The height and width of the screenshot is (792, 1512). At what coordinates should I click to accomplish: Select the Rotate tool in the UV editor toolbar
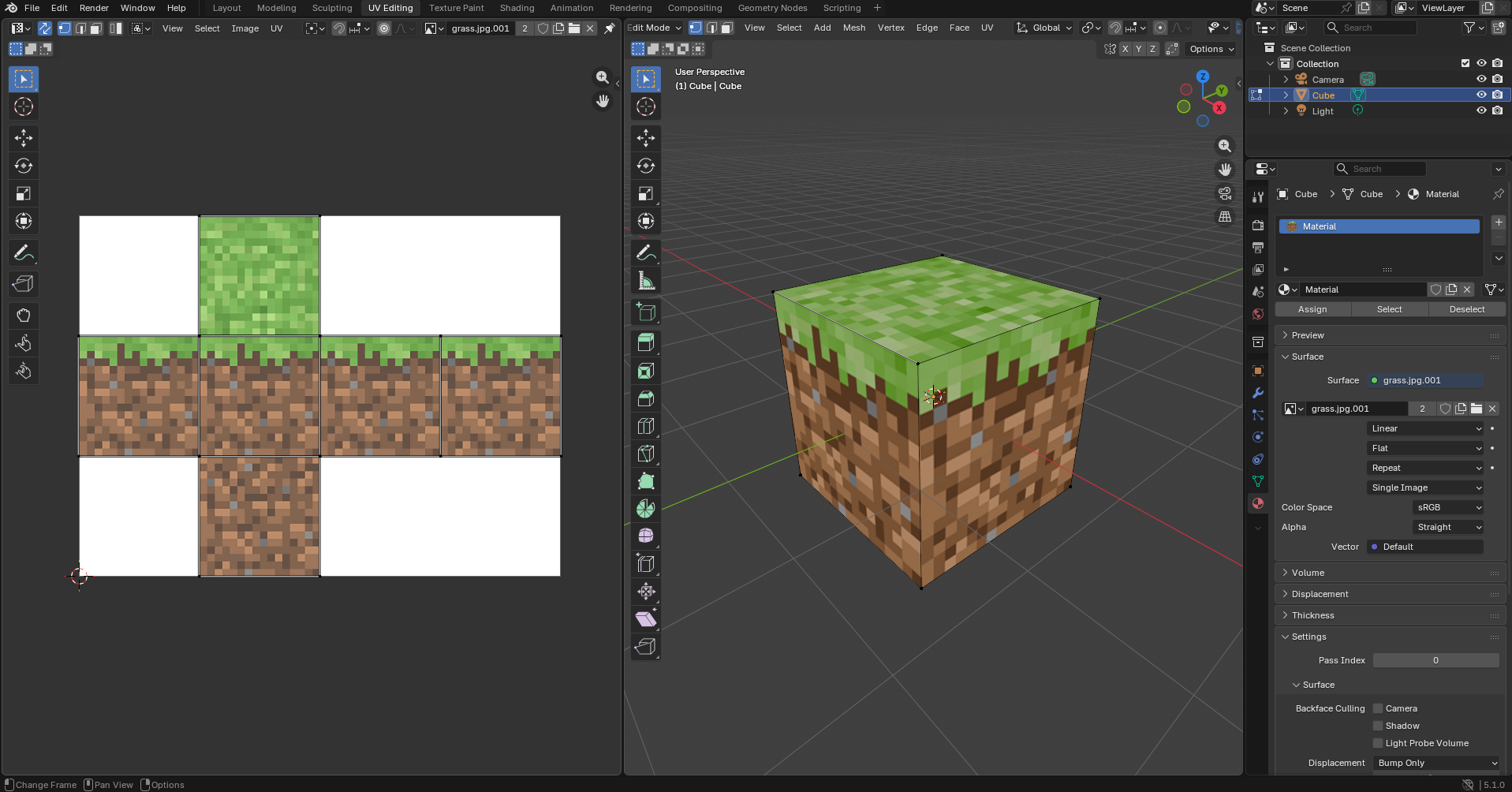click(x=24, y=166)
